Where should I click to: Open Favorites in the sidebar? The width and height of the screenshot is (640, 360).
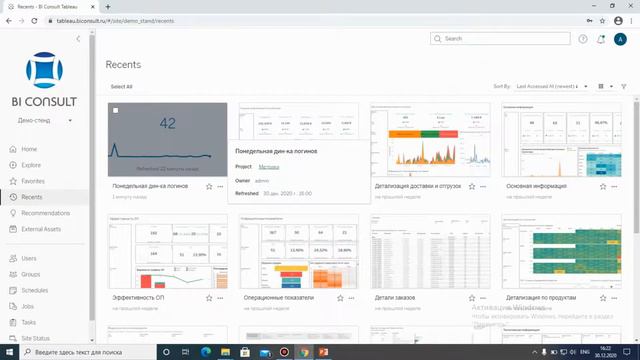point(33,181)
